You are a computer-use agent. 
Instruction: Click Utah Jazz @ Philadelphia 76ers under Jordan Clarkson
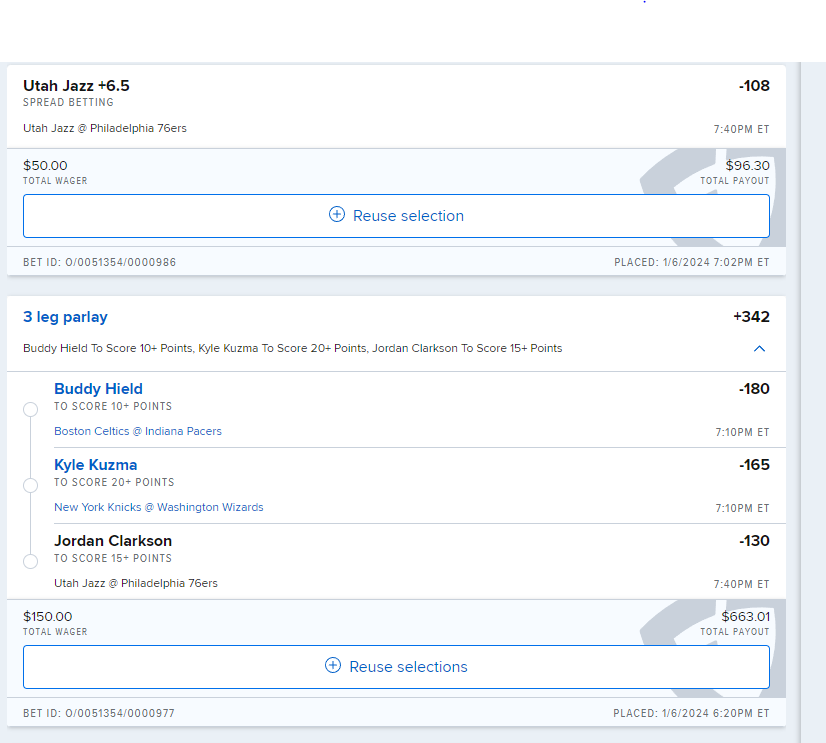[x=136, y=583]
